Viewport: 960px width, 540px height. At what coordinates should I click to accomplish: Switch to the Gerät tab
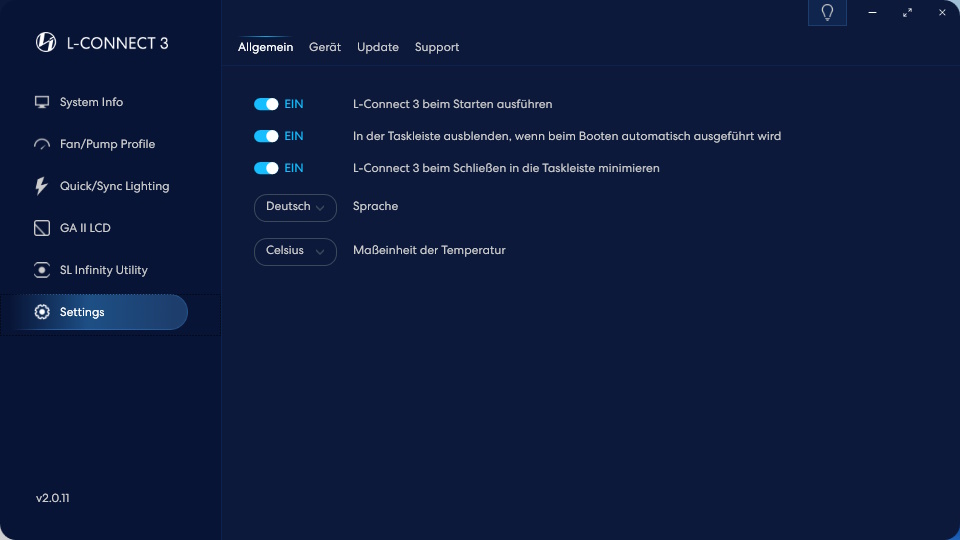coord(325,47)
